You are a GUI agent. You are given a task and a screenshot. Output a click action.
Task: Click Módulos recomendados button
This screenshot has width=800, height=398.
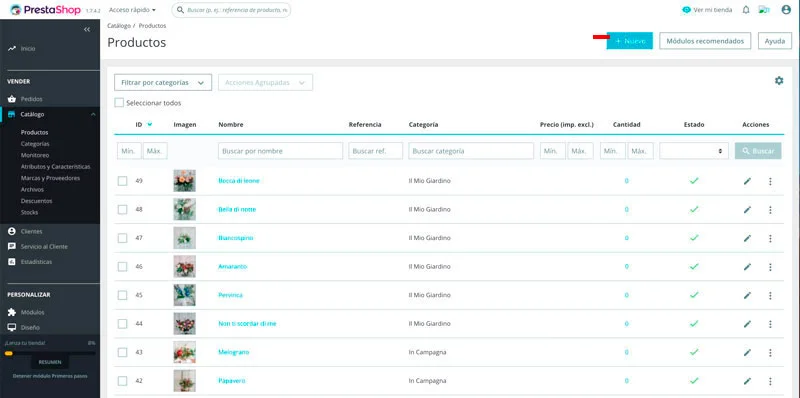[705, 41]
